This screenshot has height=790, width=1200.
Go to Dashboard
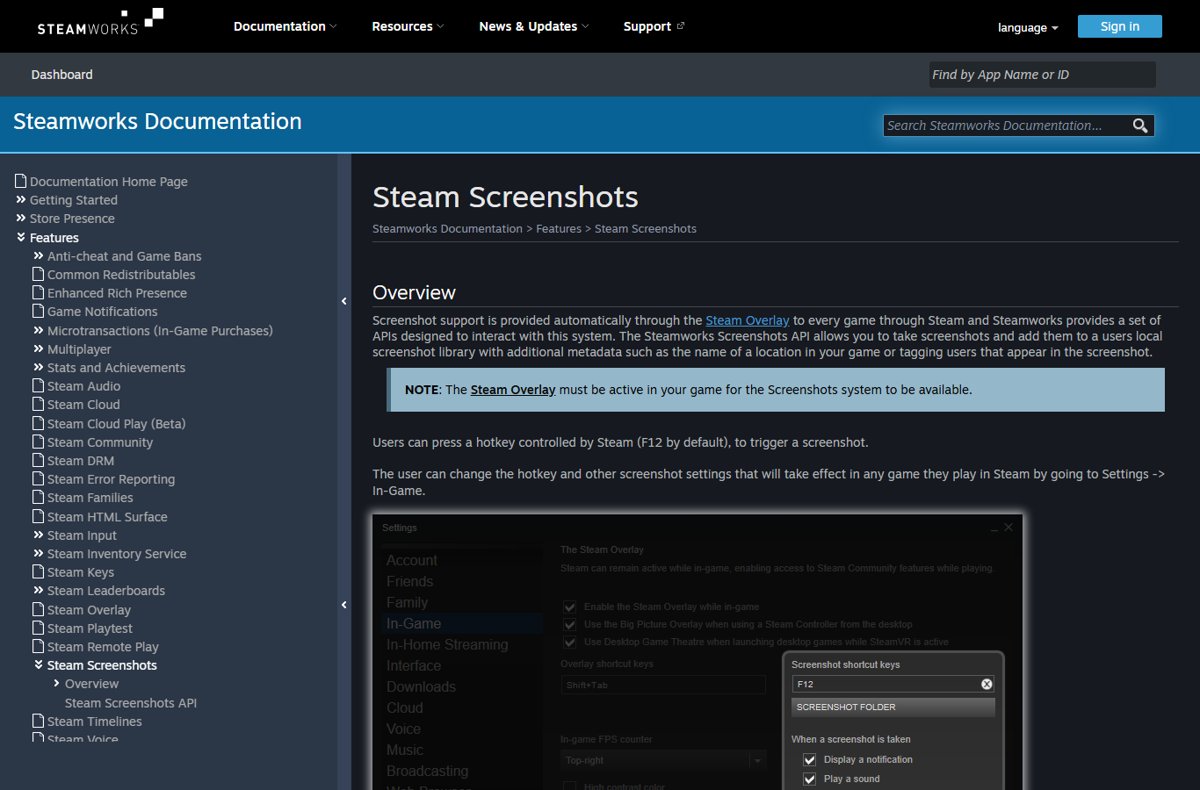coord(62,74)
